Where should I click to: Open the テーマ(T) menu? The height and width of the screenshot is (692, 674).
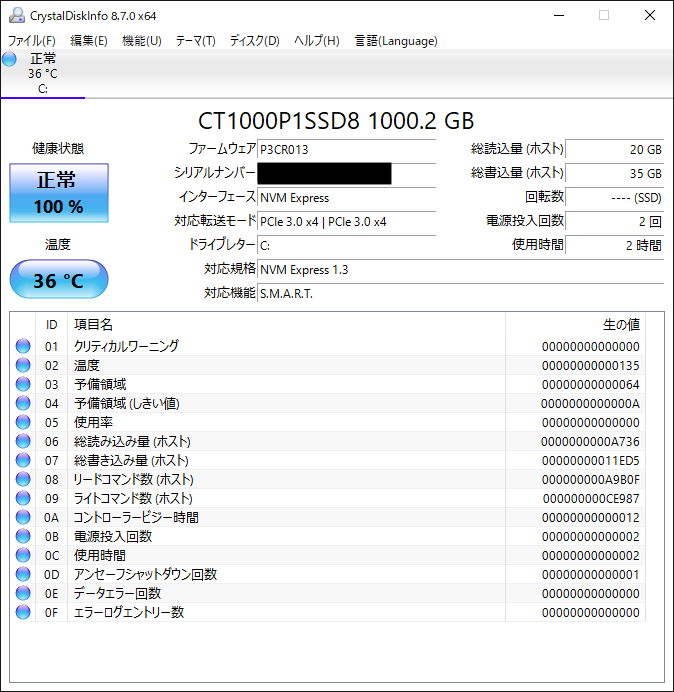(196, 41)
